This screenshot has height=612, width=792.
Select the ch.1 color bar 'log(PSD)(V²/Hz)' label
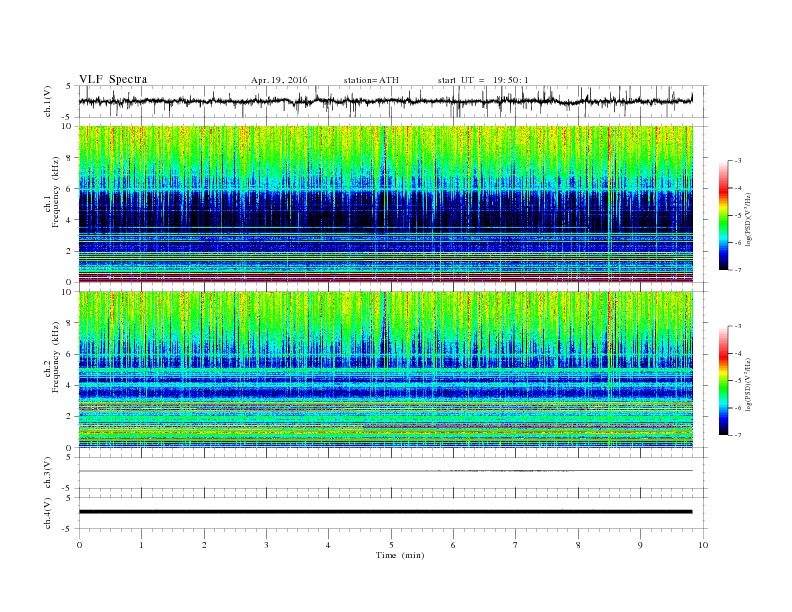pyautogui.click(x=748, y=220)
